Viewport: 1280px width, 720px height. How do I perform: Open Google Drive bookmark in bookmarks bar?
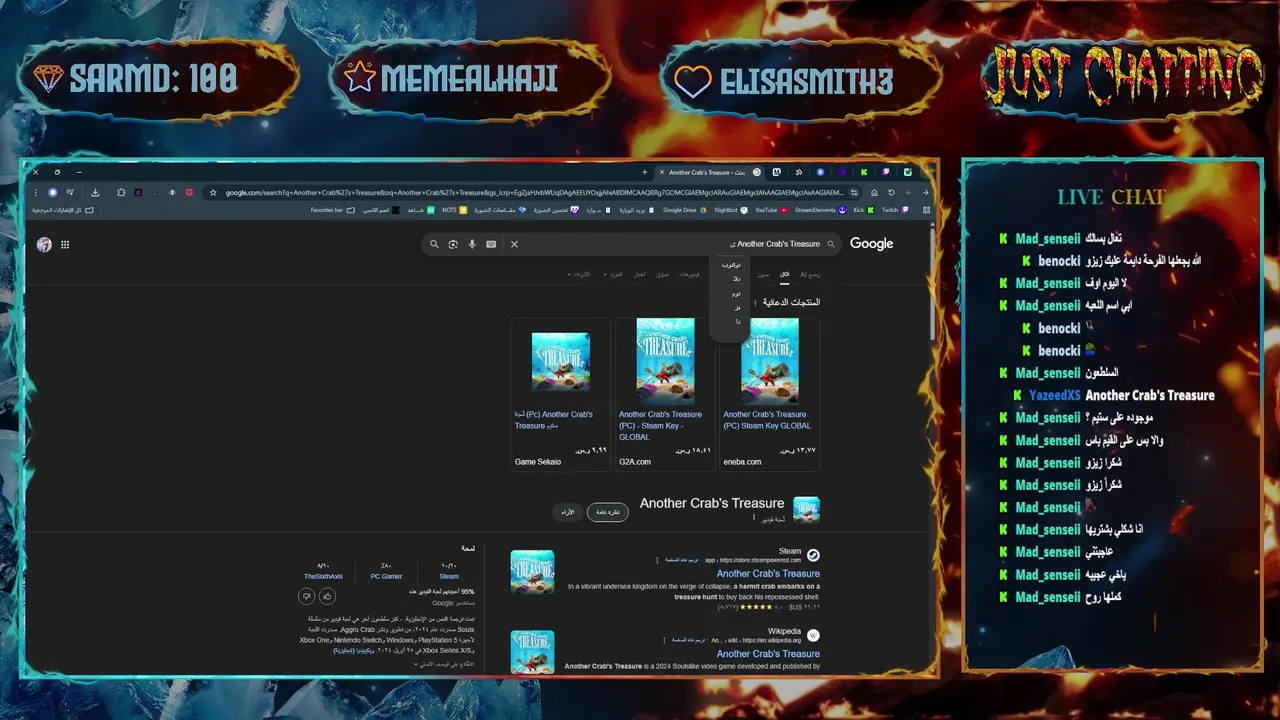click(x=685, y=210)
